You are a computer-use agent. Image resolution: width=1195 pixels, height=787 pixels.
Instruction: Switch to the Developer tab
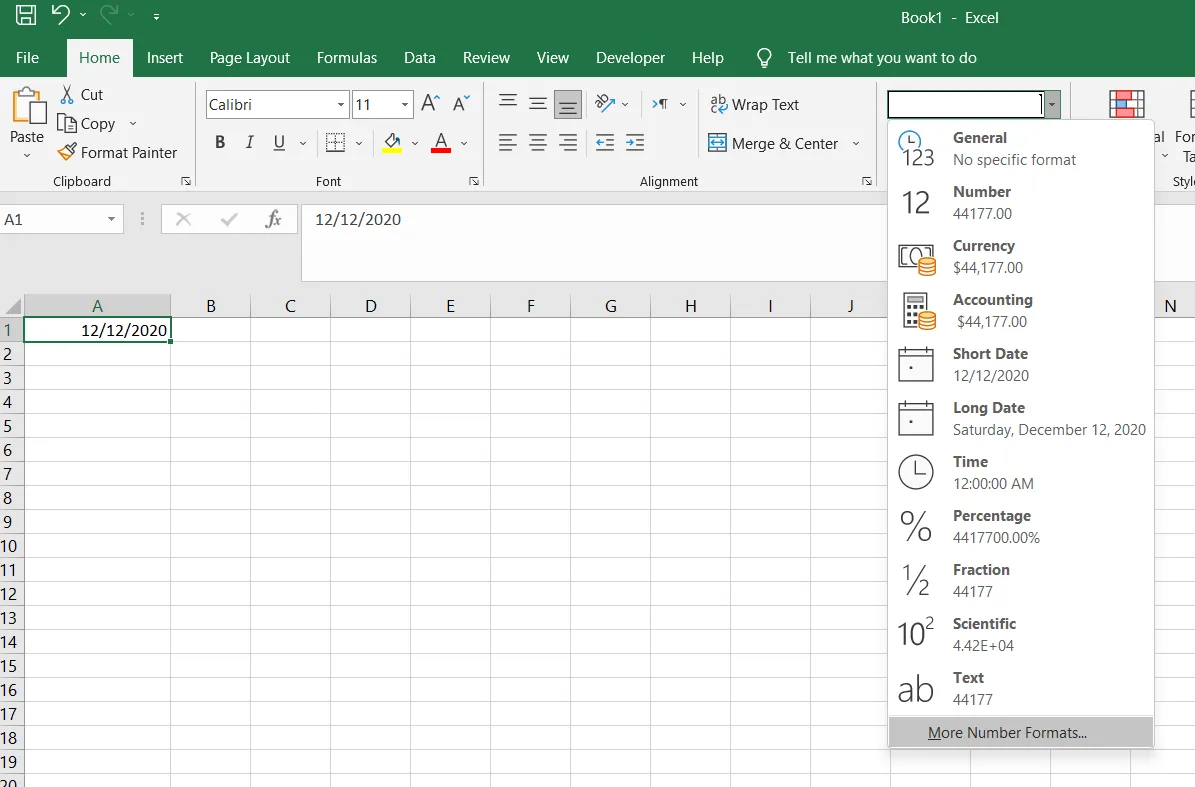click(x=630, y=58)
